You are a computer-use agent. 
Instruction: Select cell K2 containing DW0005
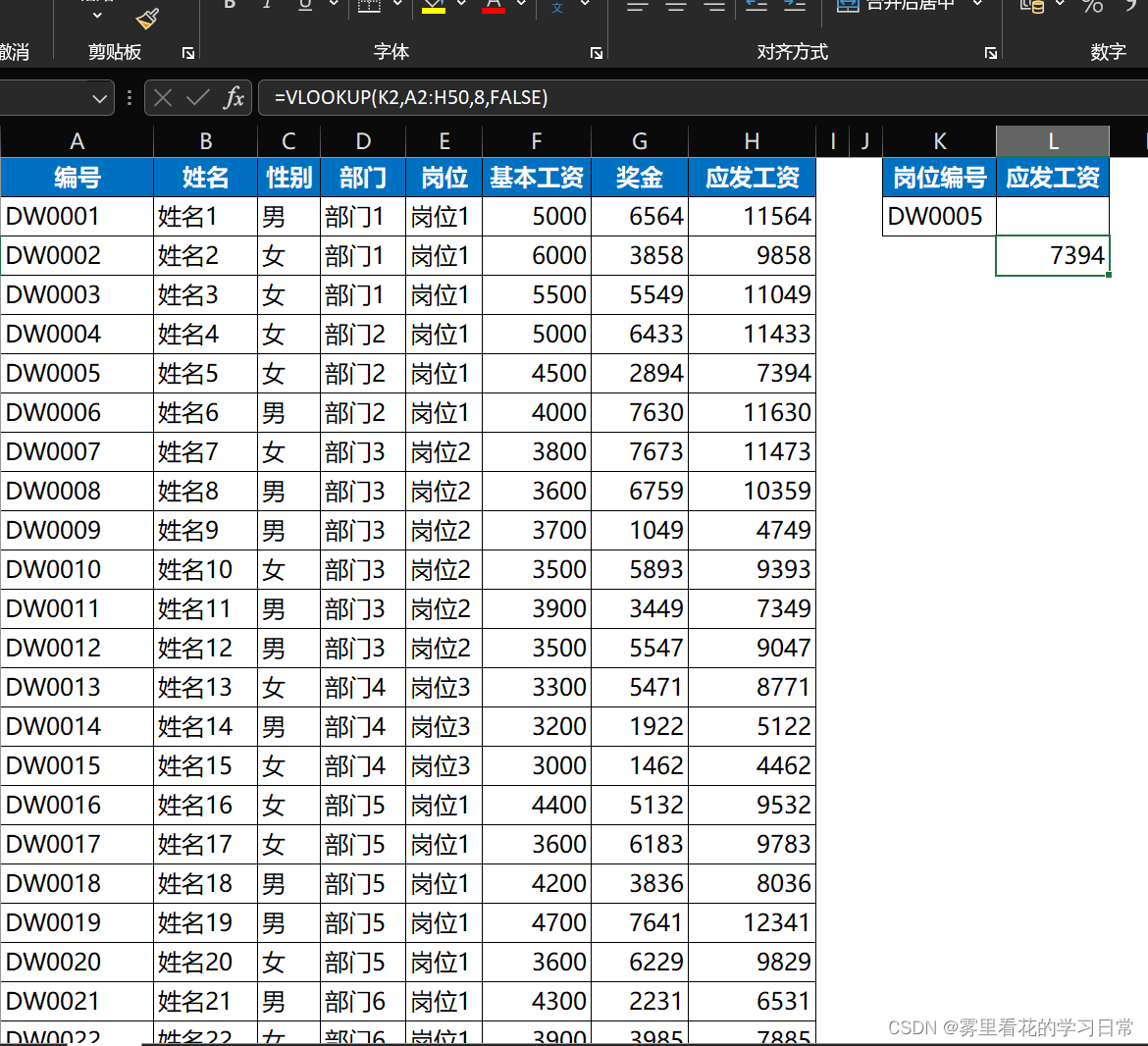click(x=939, y=216)
